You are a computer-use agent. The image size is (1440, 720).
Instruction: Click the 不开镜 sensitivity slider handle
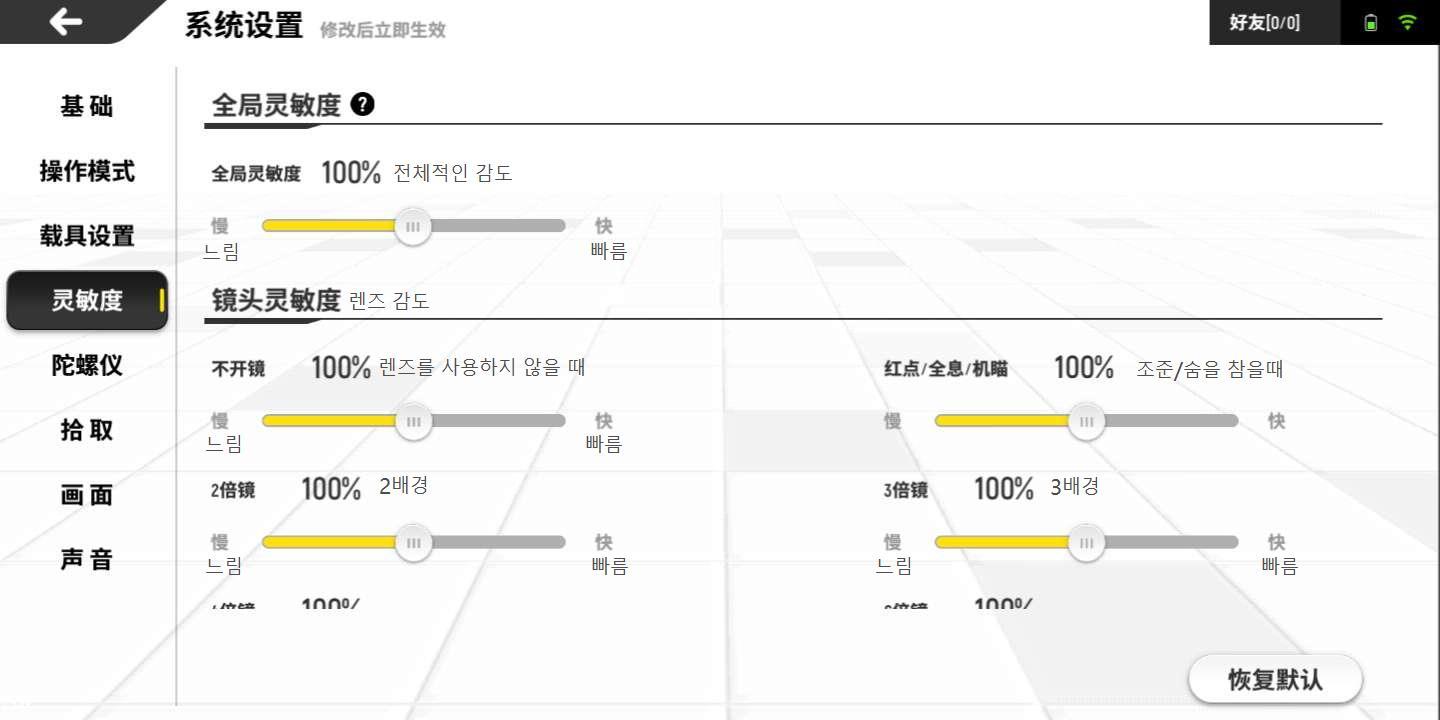(x=412, y=422)
